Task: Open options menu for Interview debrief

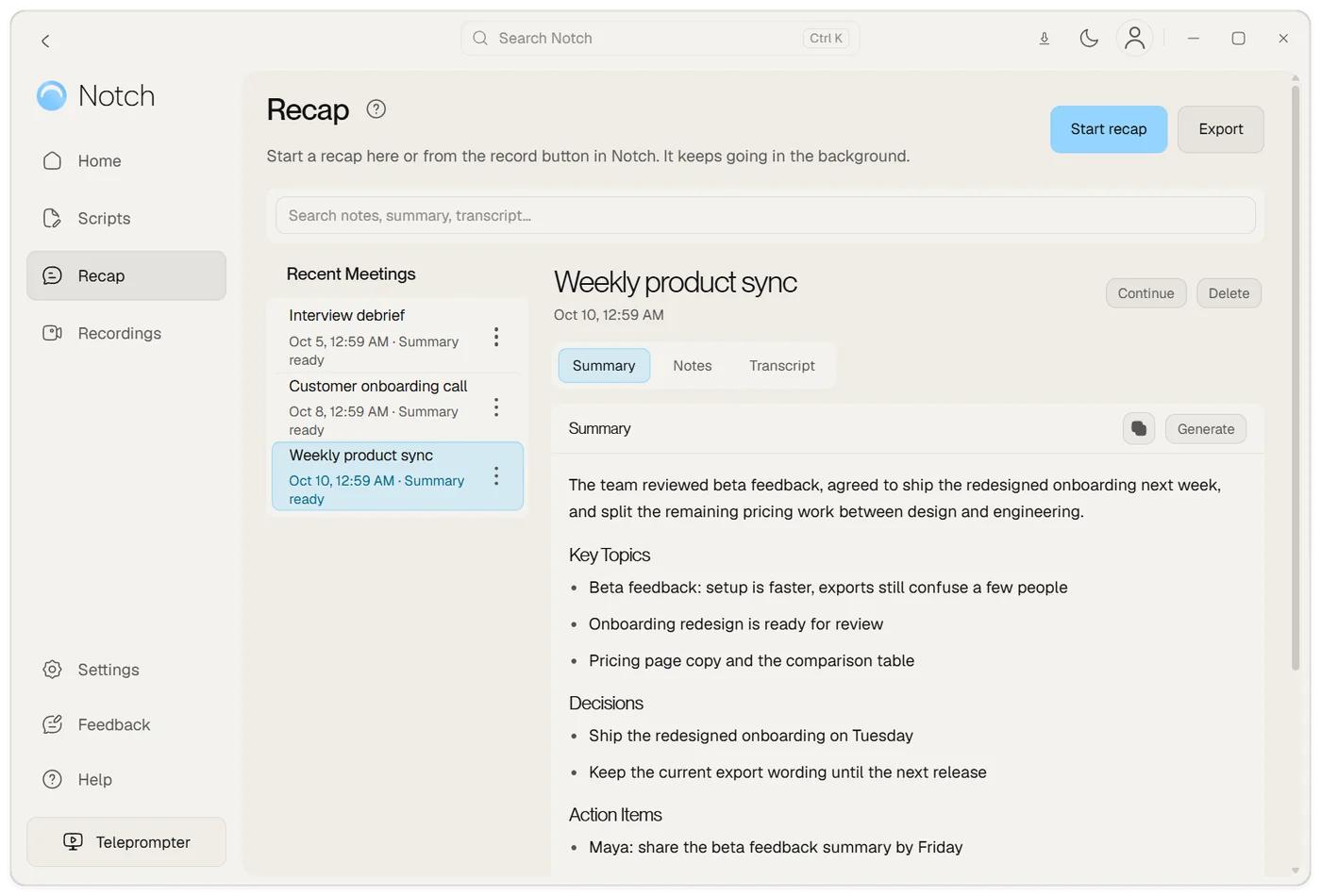Action: [496, 338]
